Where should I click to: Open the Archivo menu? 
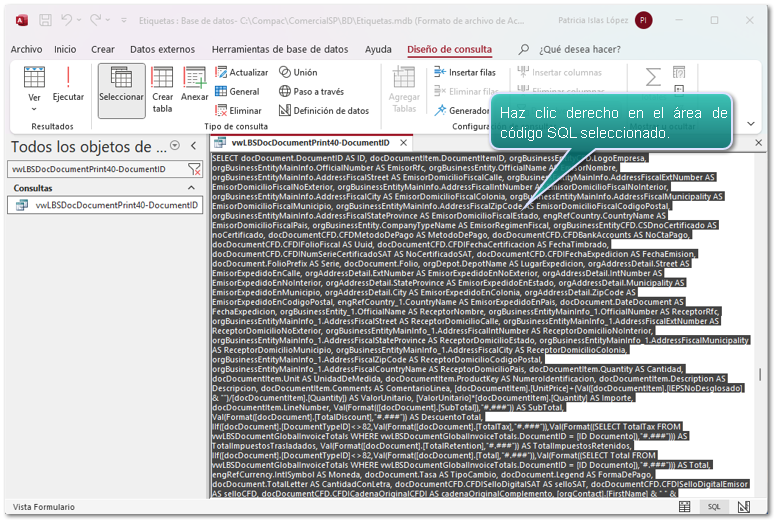tap(26, 49)
